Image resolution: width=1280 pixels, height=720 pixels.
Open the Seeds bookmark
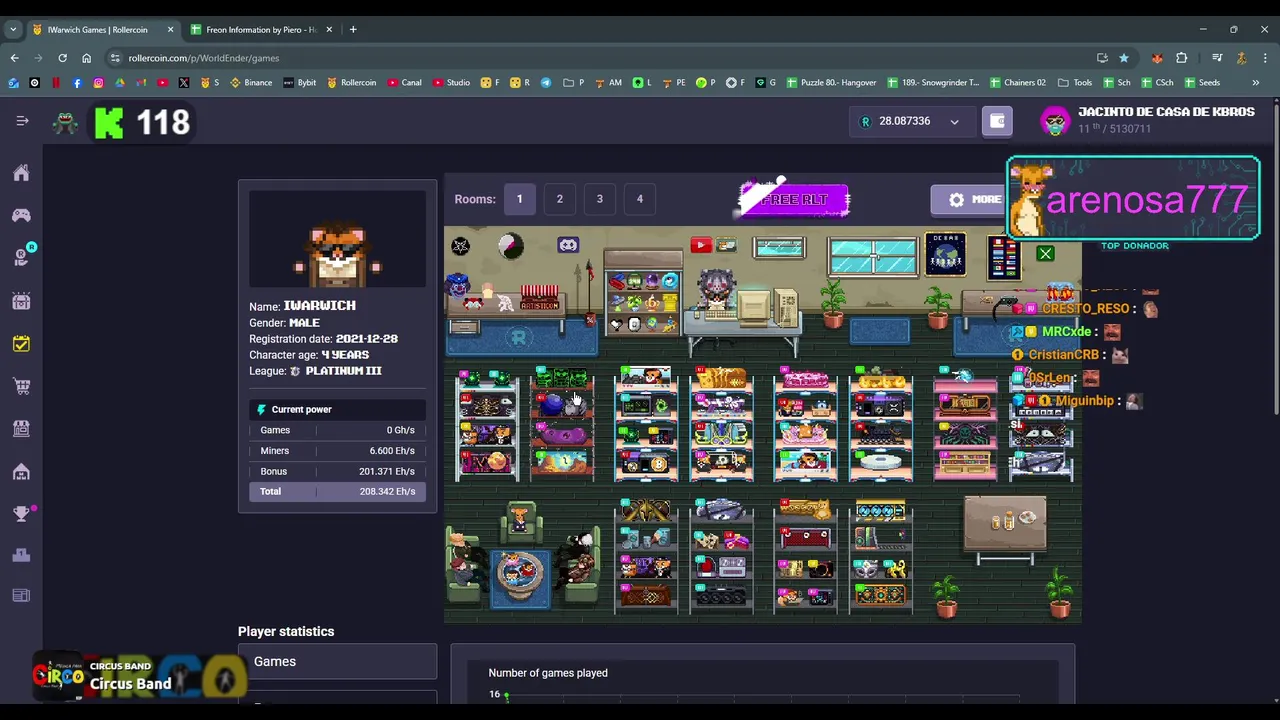1203,82
